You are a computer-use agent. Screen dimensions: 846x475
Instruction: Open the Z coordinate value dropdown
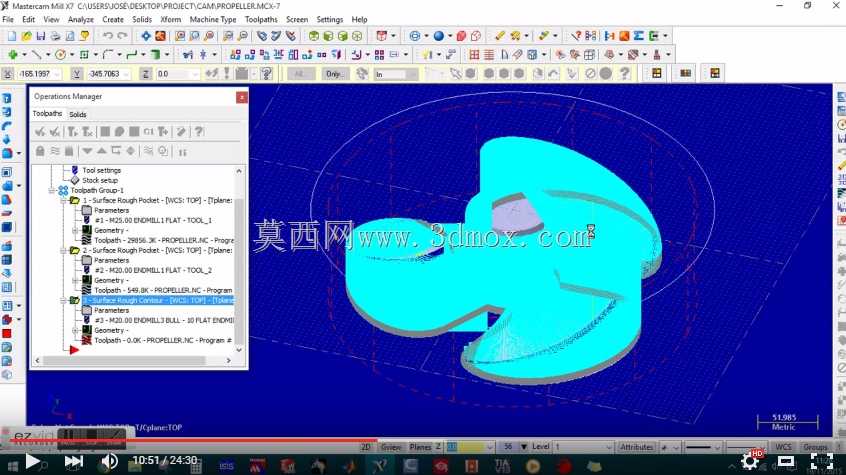click(x=195, y=74)
